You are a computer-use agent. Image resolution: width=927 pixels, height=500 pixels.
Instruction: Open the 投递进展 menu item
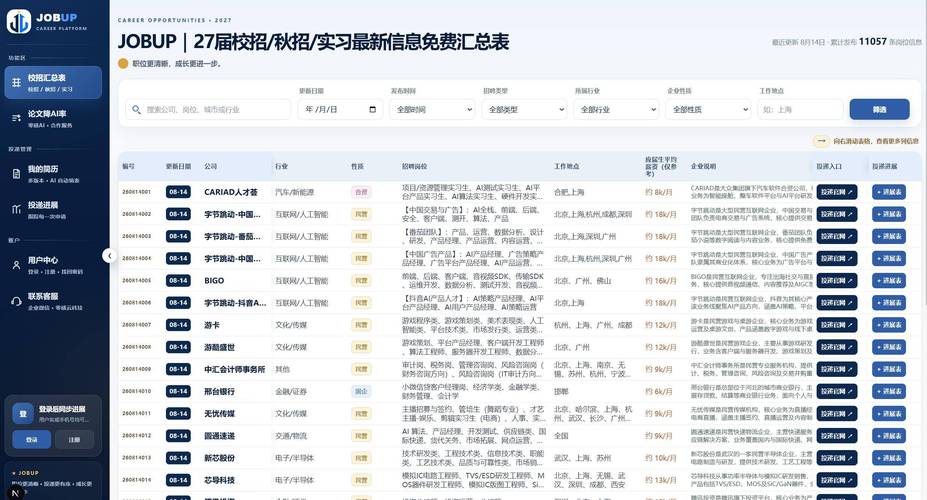[53, 210]
